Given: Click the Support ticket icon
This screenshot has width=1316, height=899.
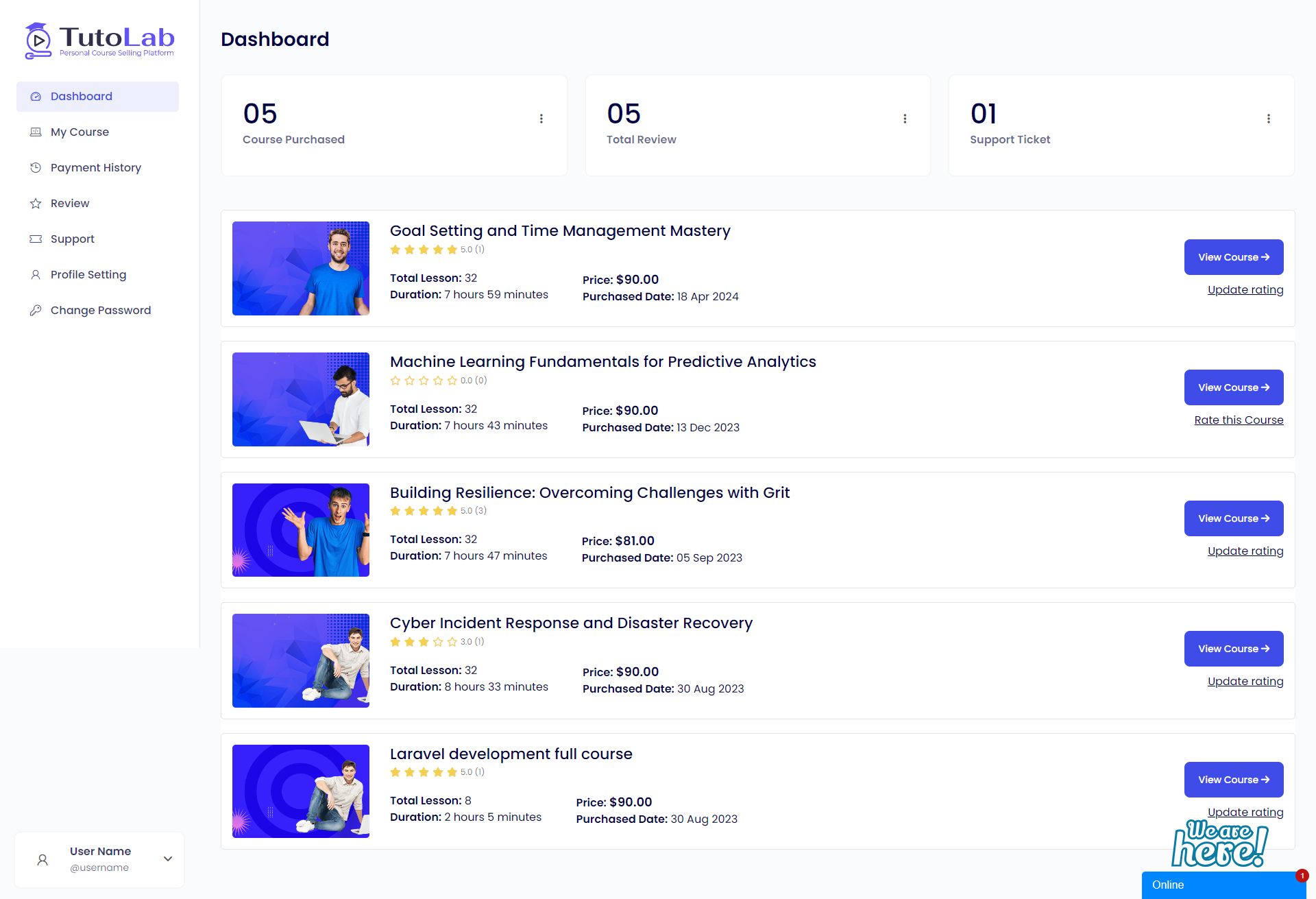Looking at the screenshot, I should pyautogui.click(x=36, y=239).
